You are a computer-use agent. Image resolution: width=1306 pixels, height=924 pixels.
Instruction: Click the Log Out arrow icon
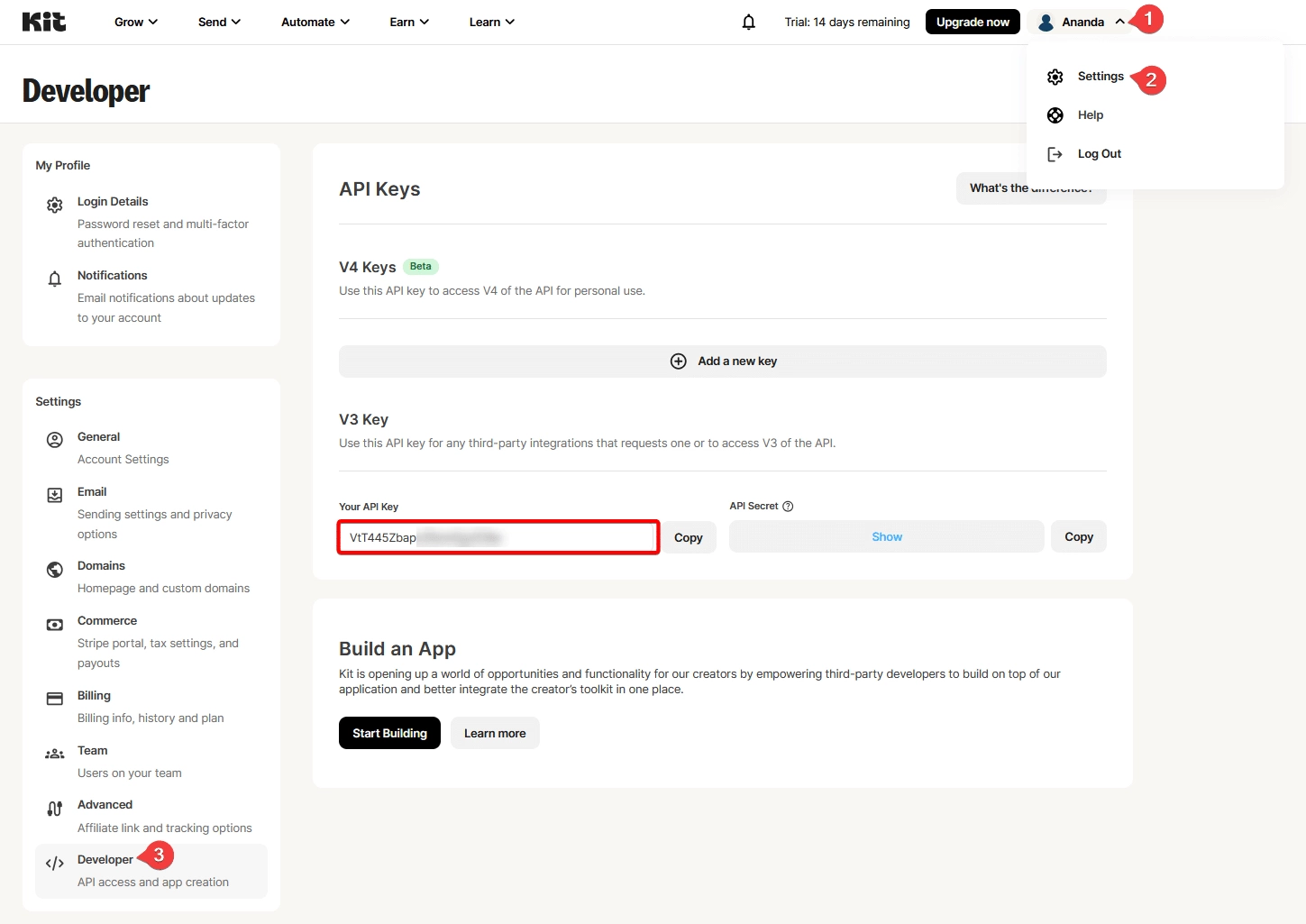pos(1055,153)
